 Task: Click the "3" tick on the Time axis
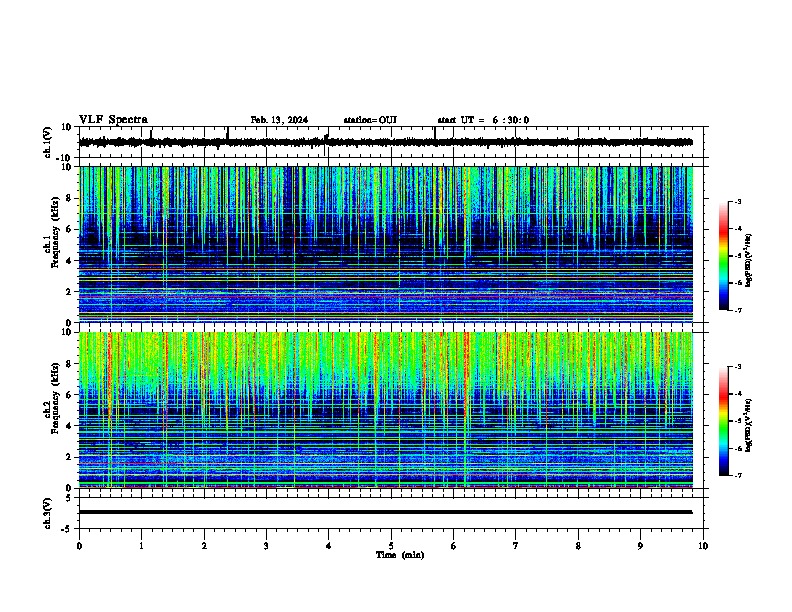click(266, 546)
